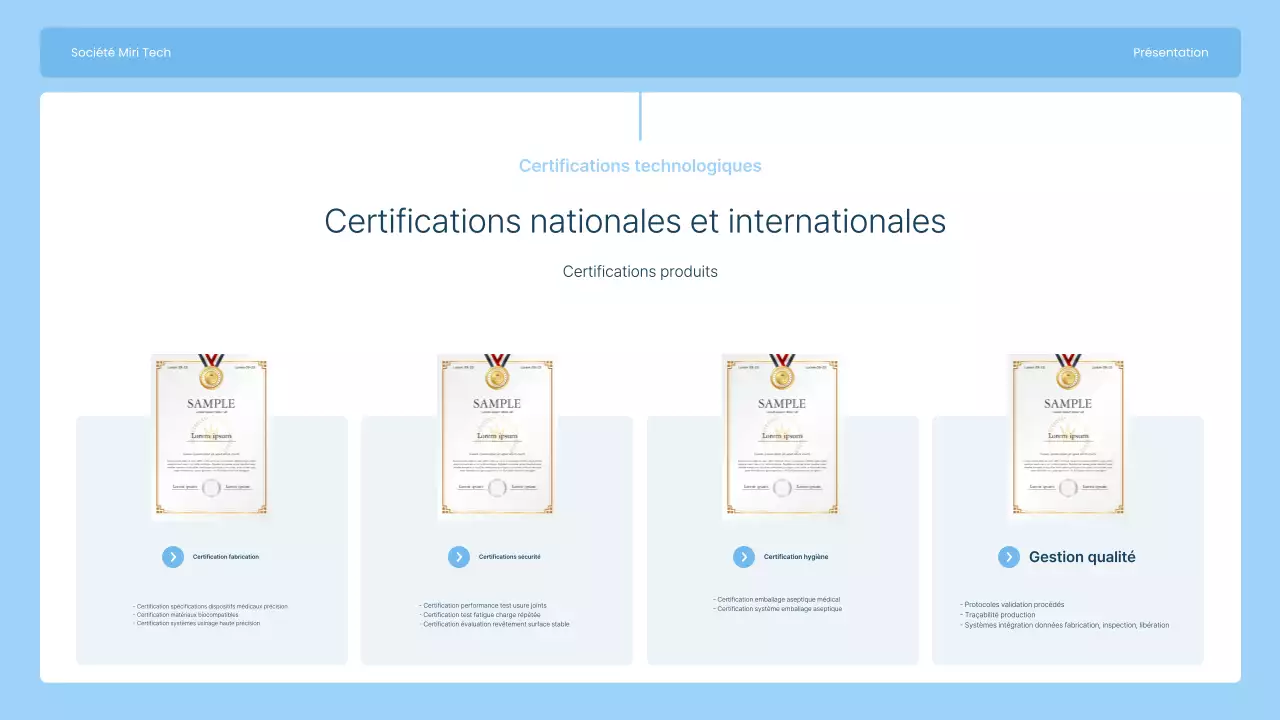The height and width of the screenshot is (720, 1280).
Task: Click the gold medal on the Gestion qualité certificate
Action: click(x=1068, y=376)
